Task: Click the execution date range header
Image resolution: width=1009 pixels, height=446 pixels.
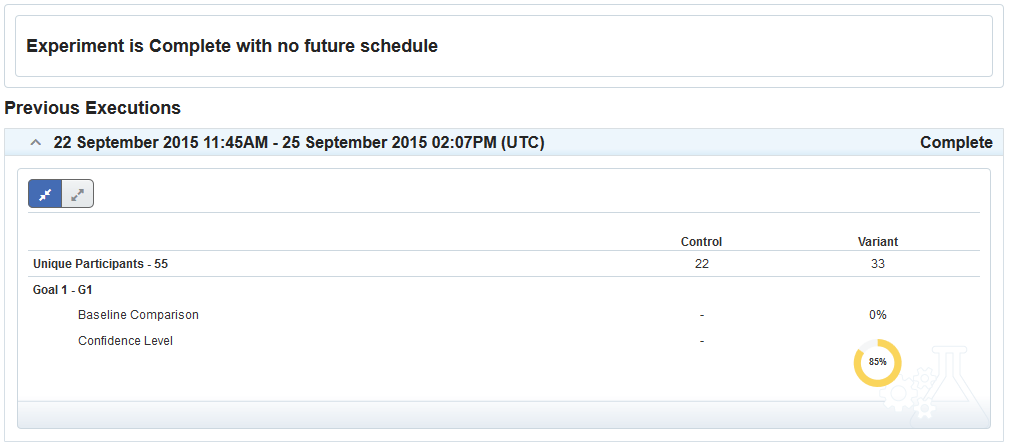Action: click(x=299, y=143)
